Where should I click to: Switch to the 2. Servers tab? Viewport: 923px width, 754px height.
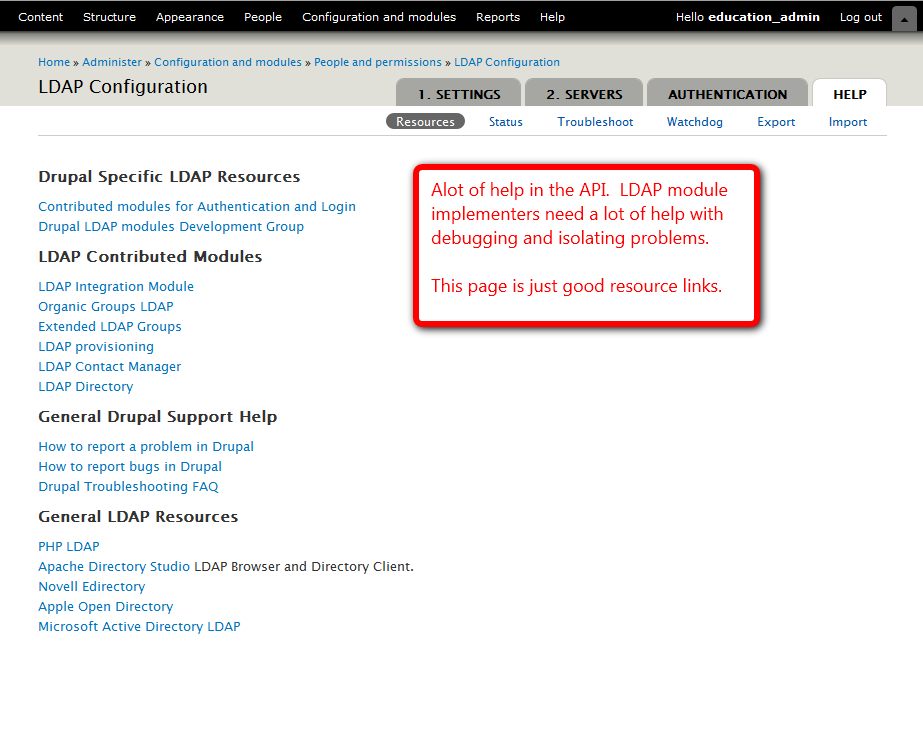tap(584, 94)
